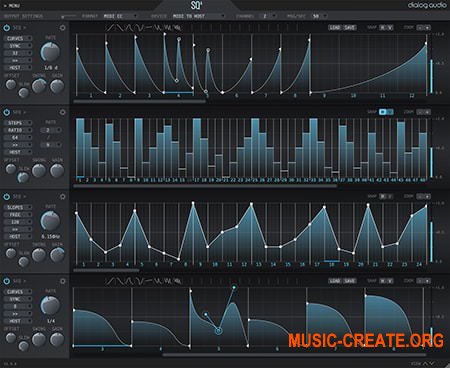Click the fourth sequencer's horizontal scrollbar
Screen dimensions: 450x368
click(293, 355)
